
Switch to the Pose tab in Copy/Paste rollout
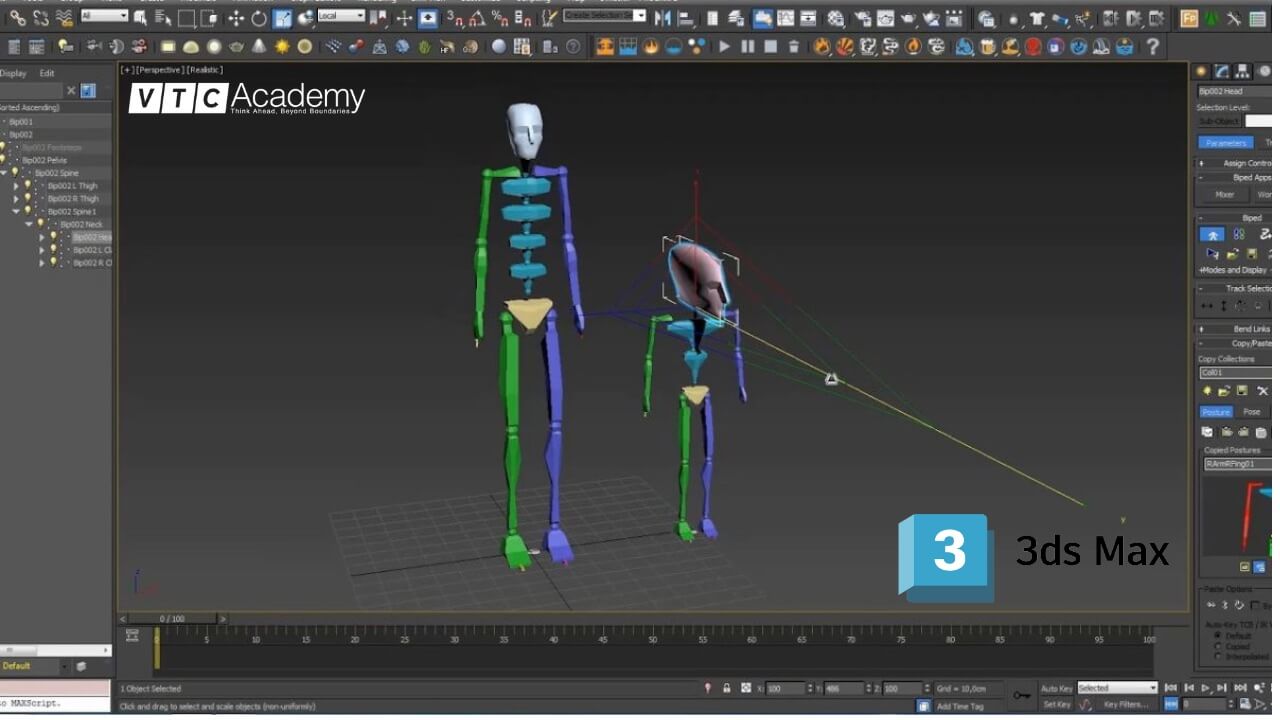[x=1250, y=411]
